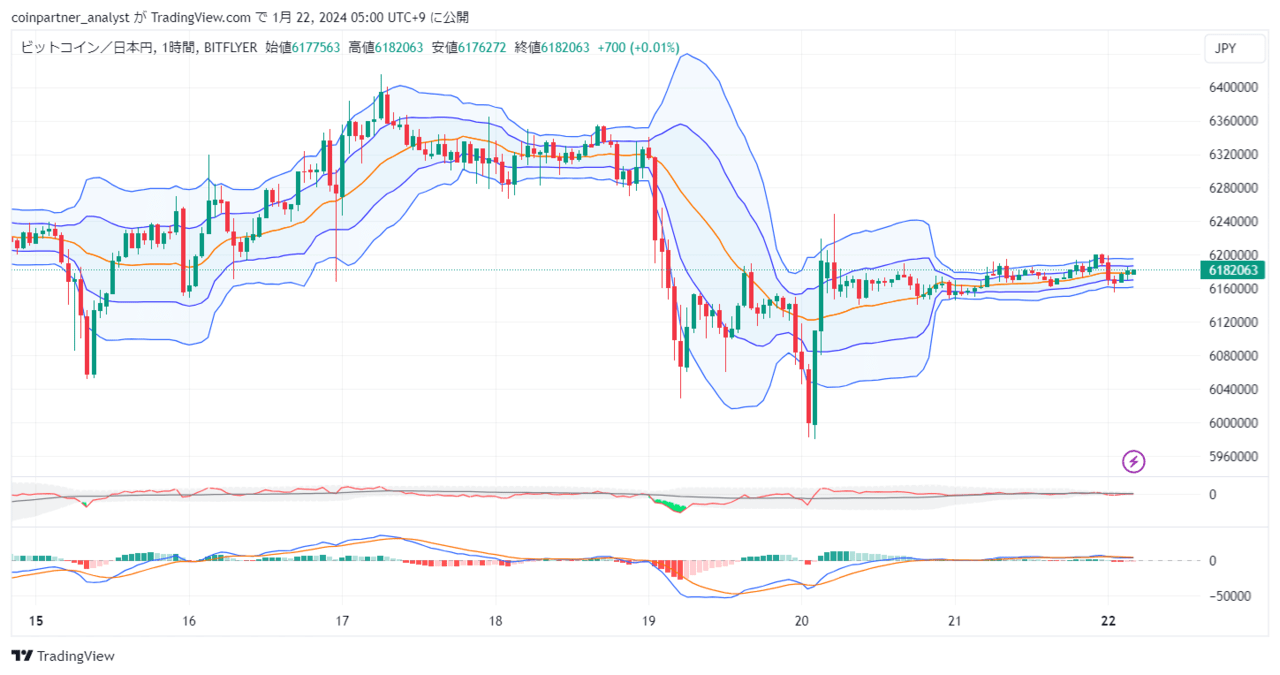Click the 1時間 timeframe label
Viewport: 1280px width, 675px height.
(180, 47)
